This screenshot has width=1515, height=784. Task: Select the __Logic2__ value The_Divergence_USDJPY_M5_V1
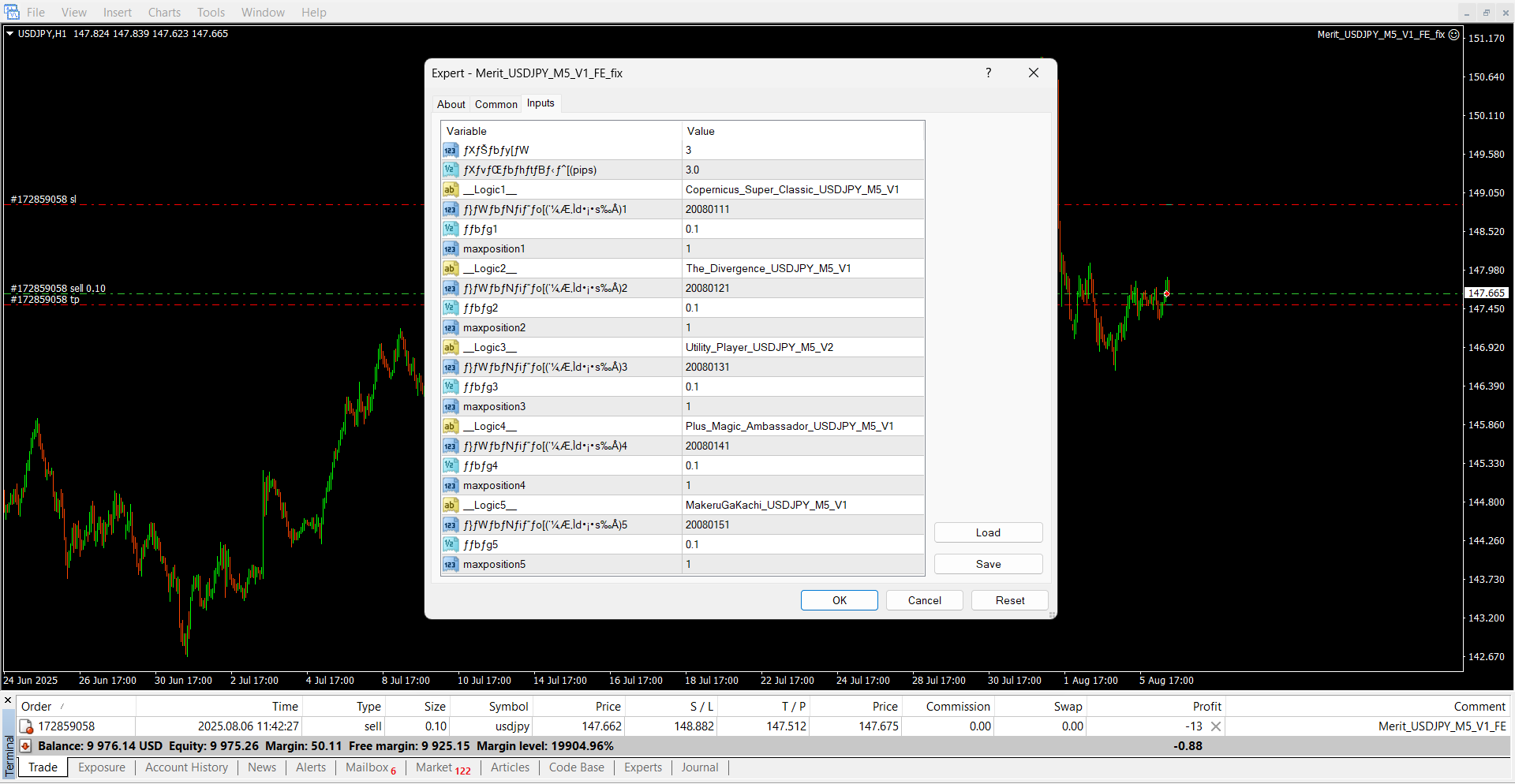[x=802, y=269]
